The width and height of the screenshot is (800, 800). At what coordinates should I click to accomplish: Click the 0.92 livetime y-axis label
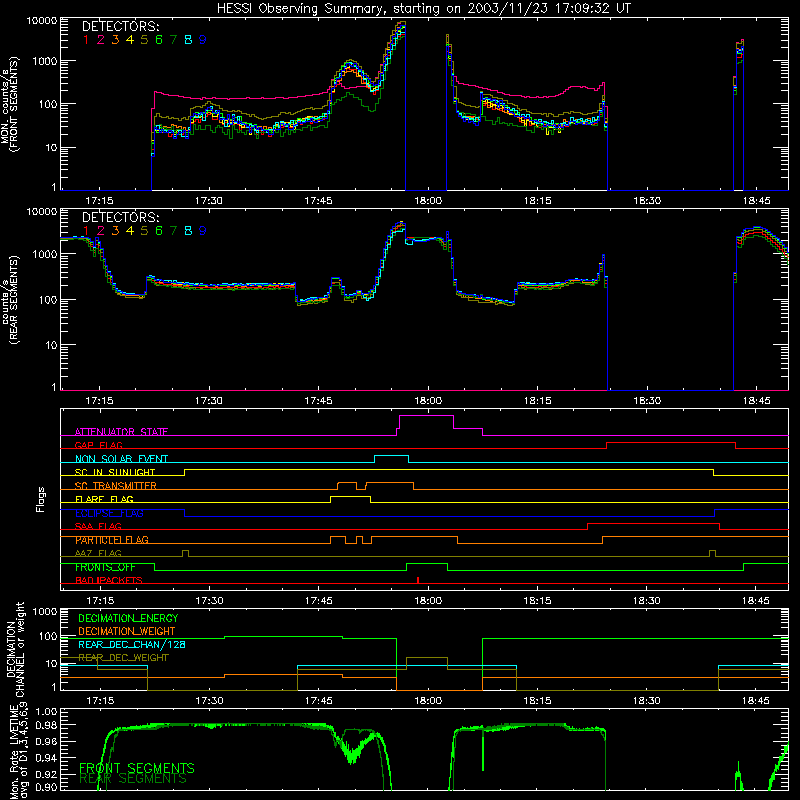(46, 774)
